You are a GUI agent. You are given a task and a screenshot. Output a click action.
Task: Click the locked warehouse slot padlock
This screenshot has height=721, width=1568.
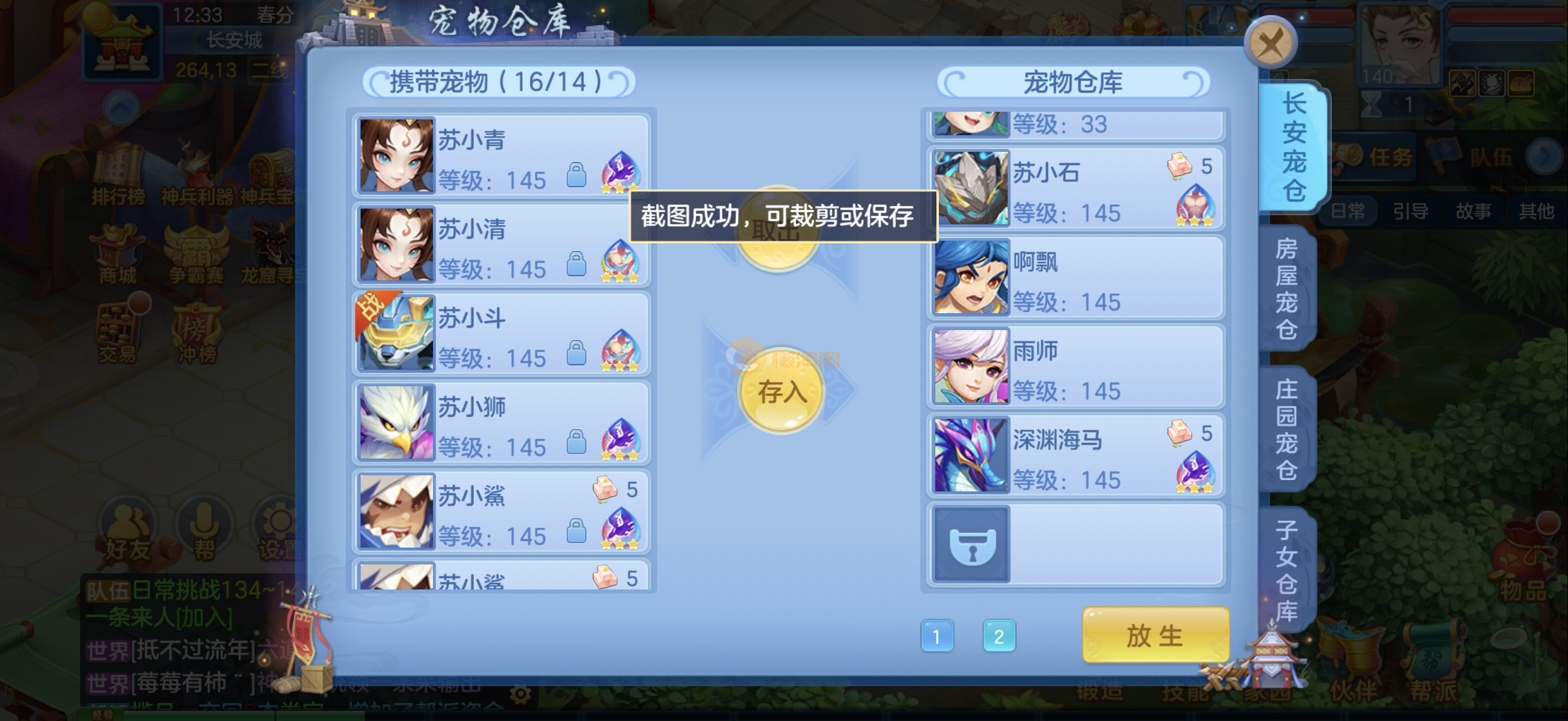click(972, 545)
